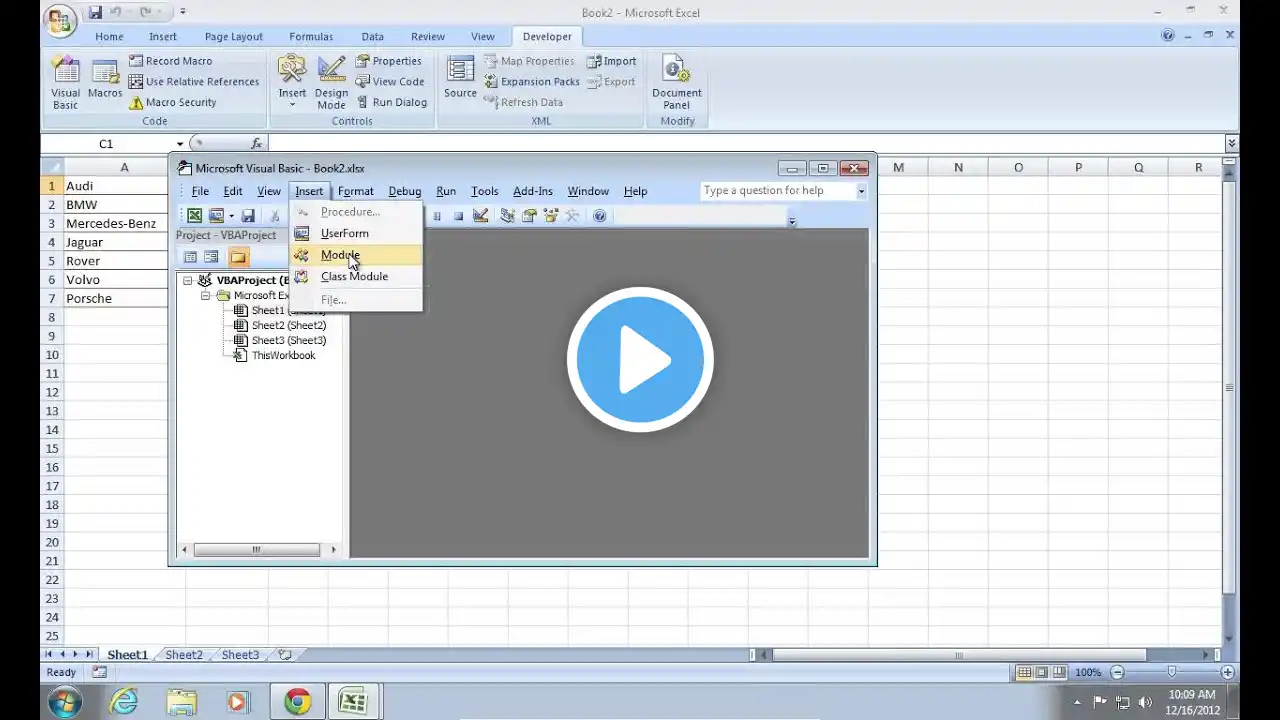This screenshot has height=720, width=1280.
Task: Click the Save icon in VBA toolbar
Action: coord(248,216)
